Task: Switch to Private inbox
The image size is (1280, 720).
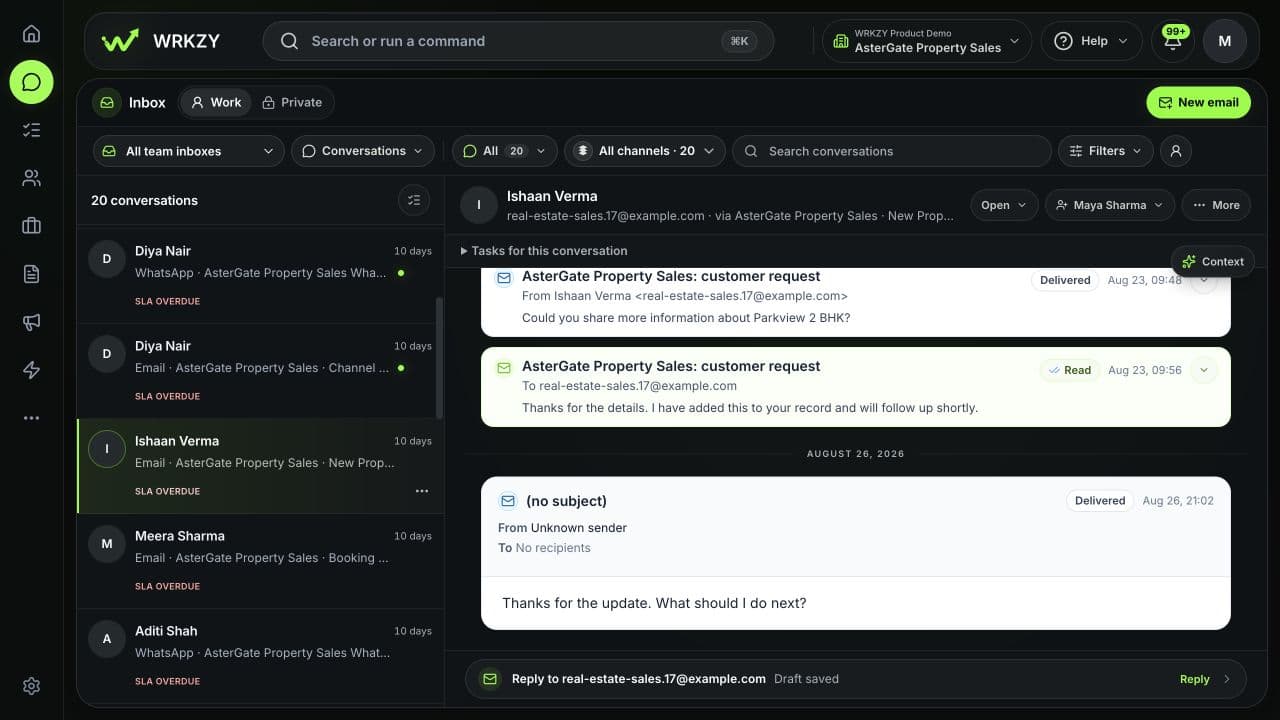Action: point(292,102)
